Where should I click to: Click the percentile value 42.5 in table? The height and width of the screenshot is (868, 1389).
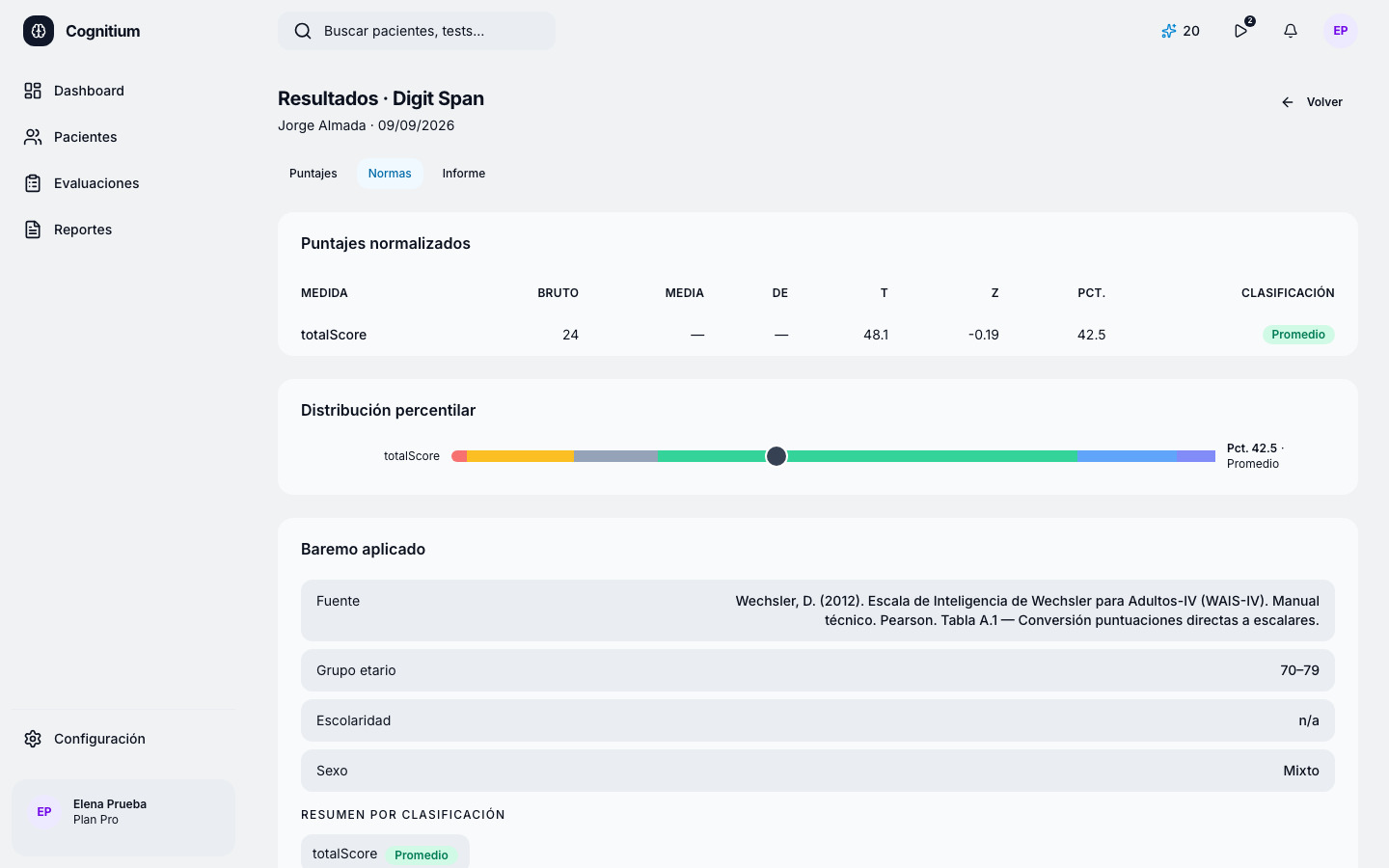[1091, 335]
